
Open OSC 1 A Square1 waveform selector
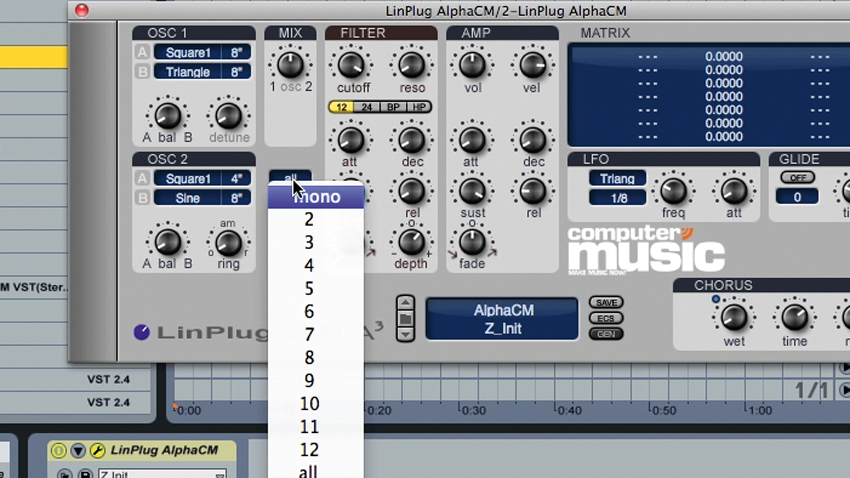coord(188,53)
